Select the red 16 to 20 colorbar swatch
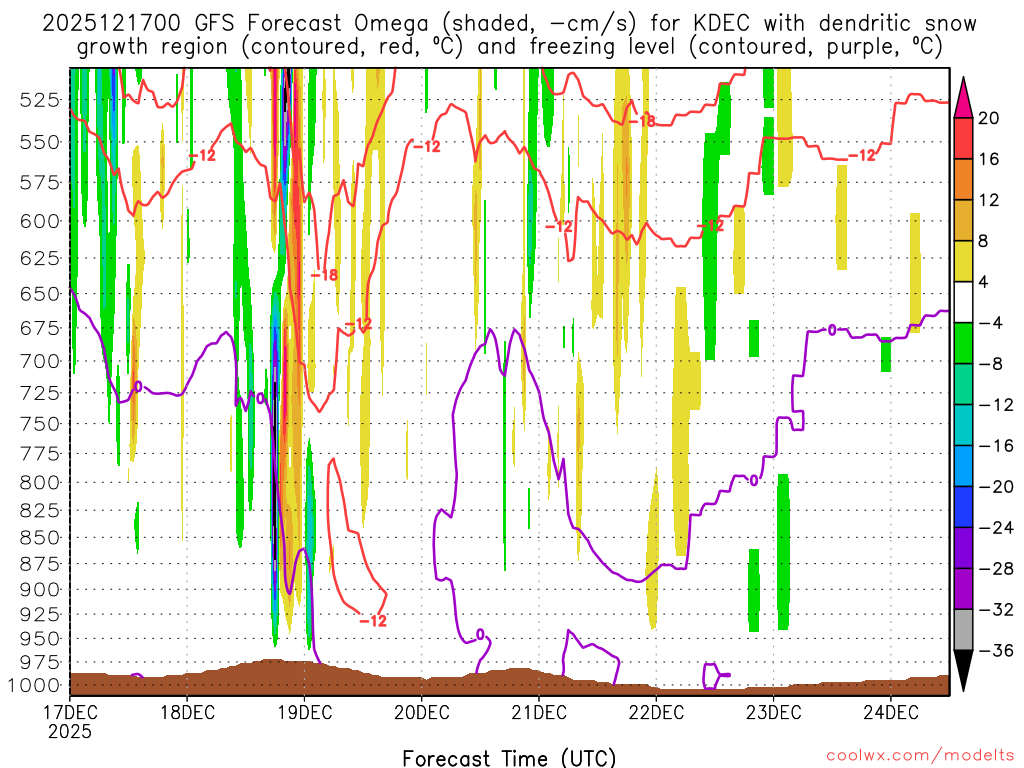 (963, 138)
